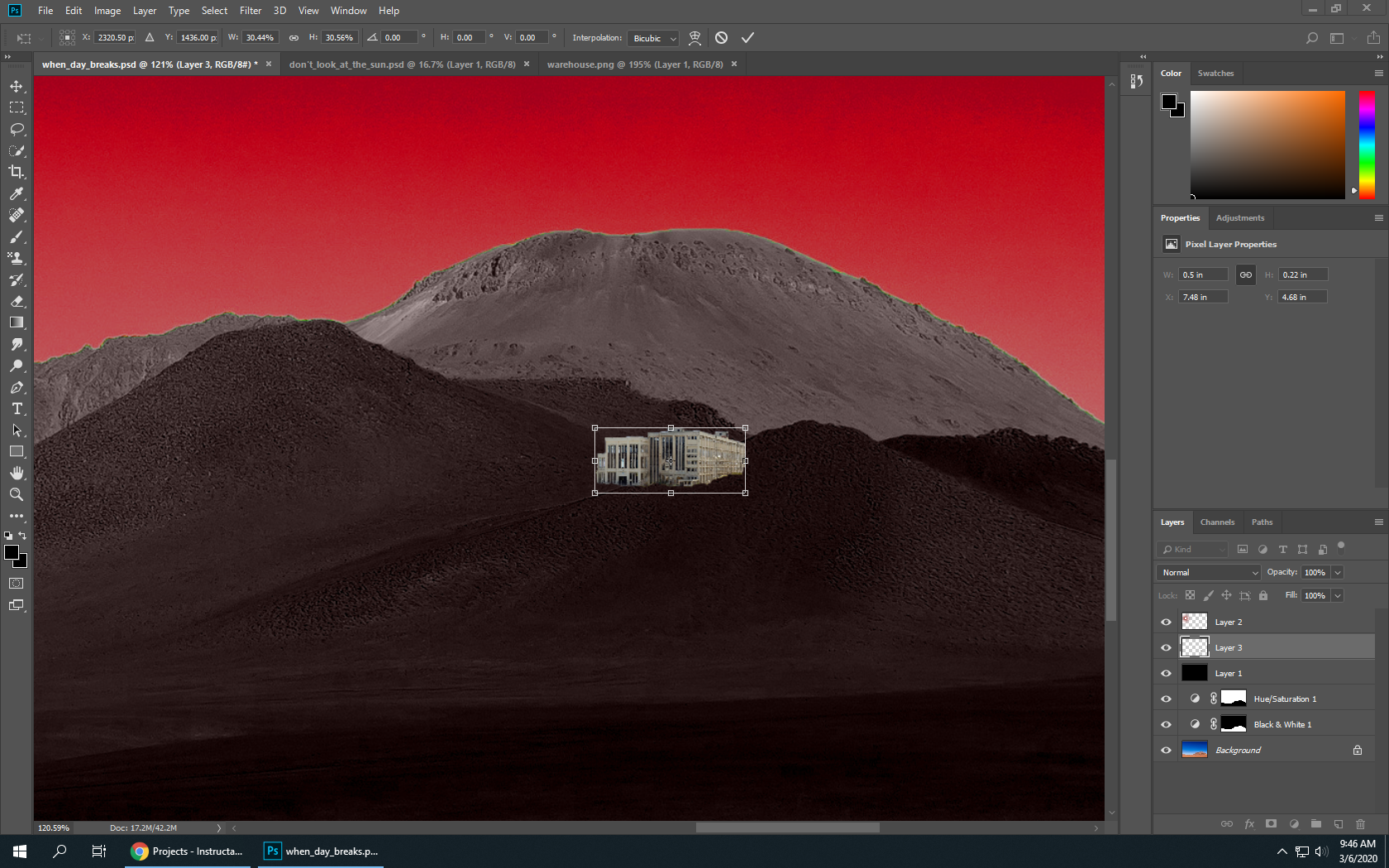Expand the status bar info arrow
The image size is (1389, 868).
click(219, 827)
